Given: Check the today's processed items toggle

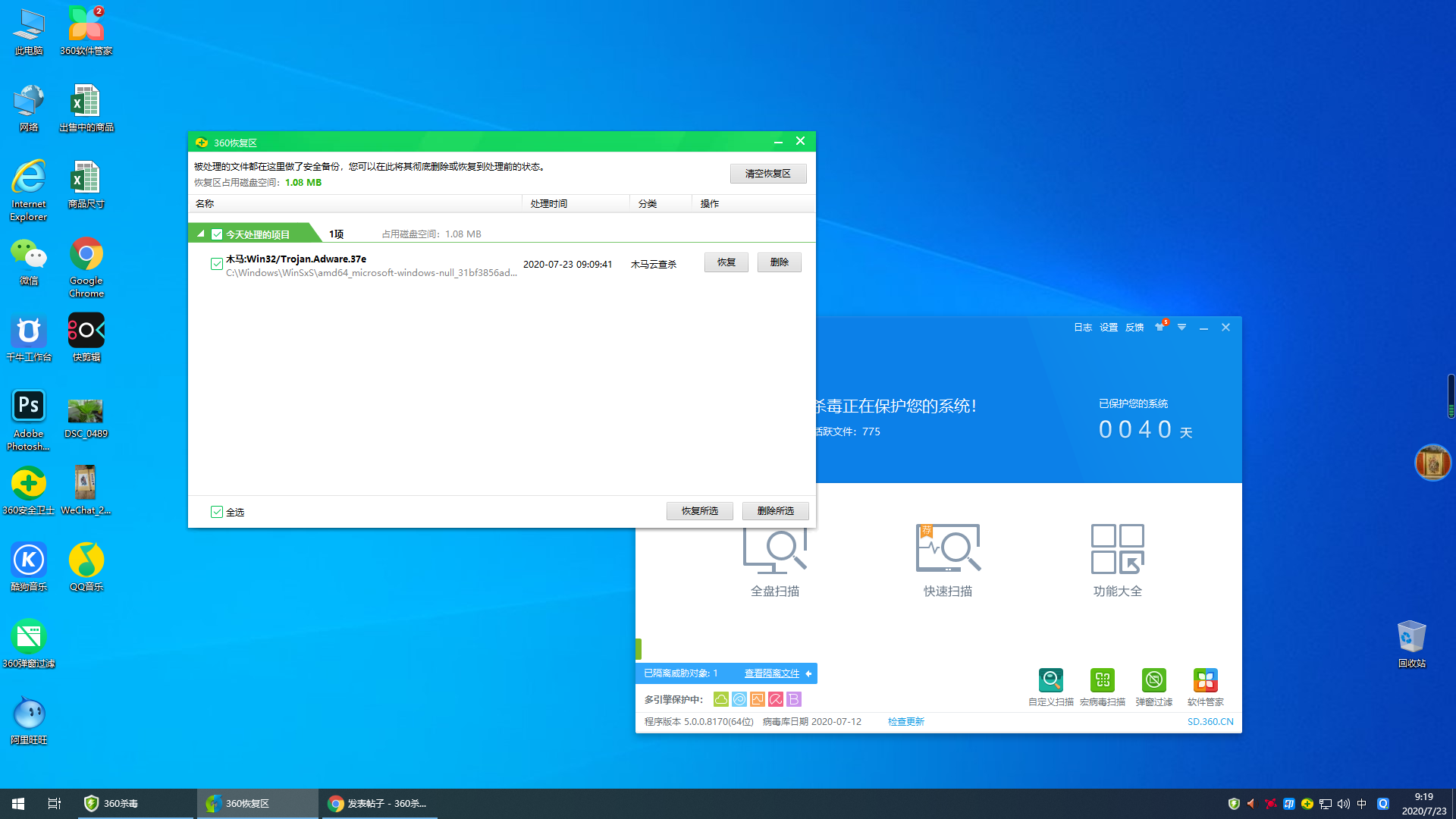Looking at the screenshot, I should (x=218, y=233).
